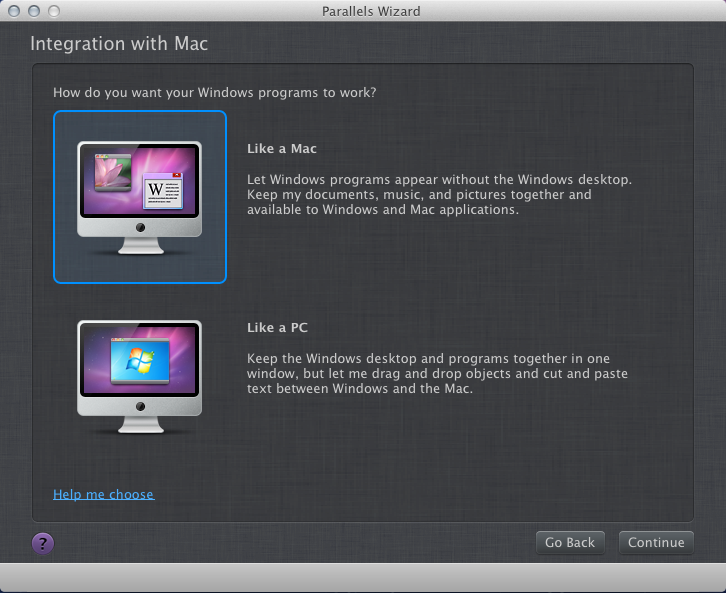Click the Parallels Wizard title bar text
This screenshot has height=593, width=726.
[x=371, y=11]
